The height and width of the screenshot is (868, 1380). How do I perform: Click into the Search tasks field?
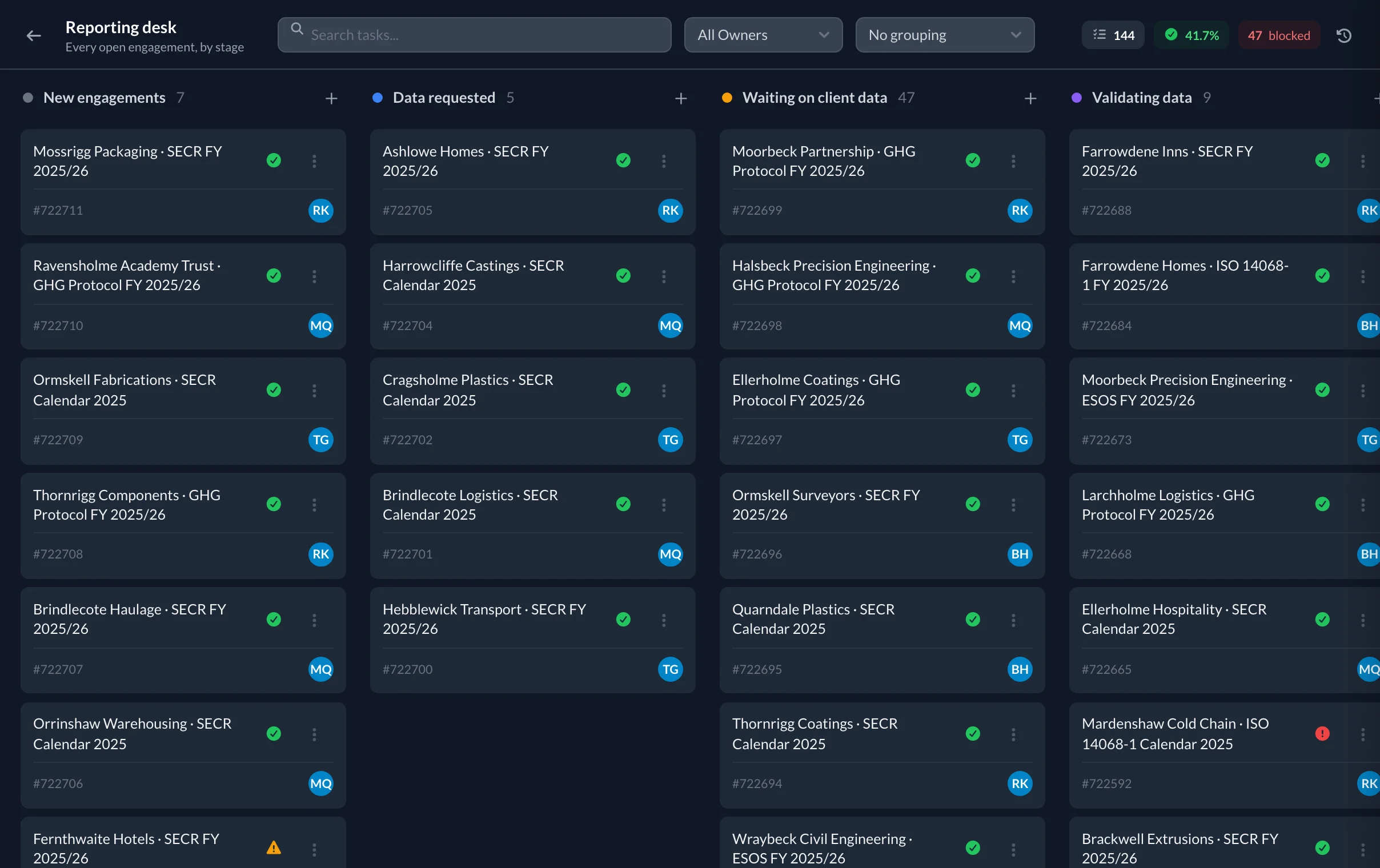pos(475,35)
